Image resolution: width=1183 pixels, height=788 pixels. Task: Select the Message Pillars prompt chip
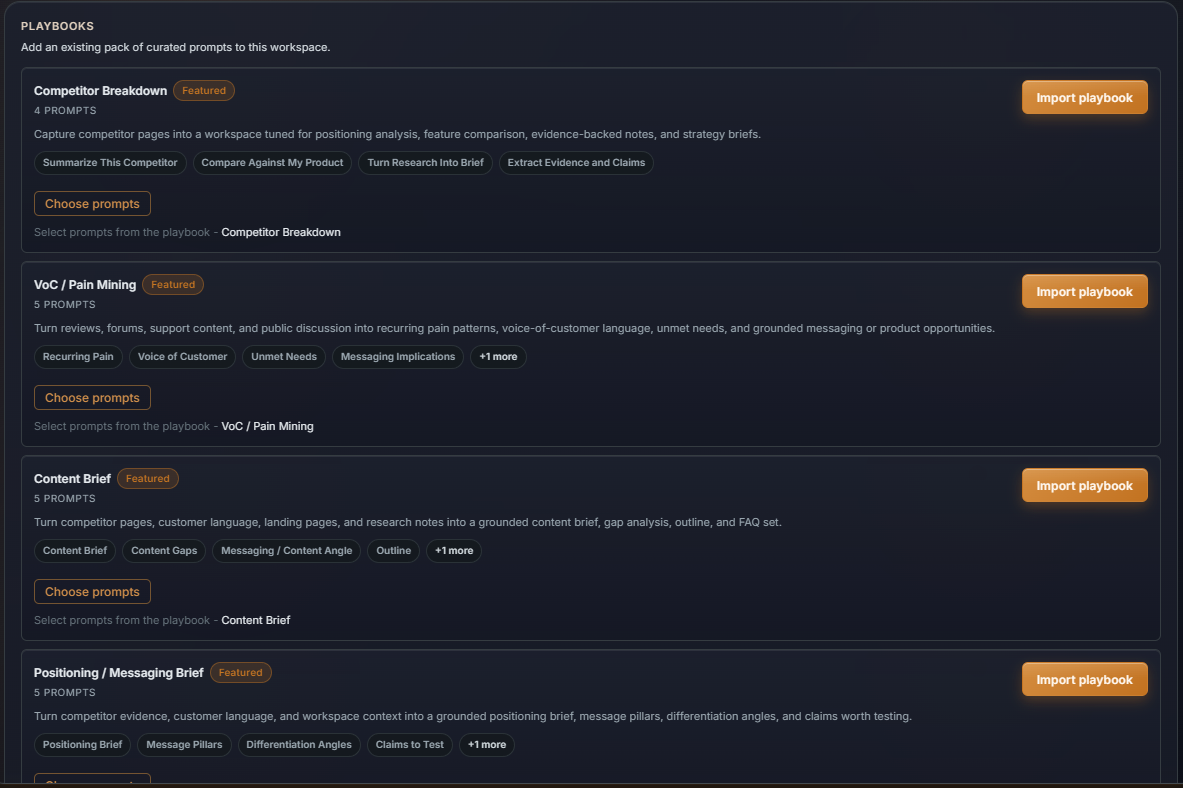pos(184,744)
